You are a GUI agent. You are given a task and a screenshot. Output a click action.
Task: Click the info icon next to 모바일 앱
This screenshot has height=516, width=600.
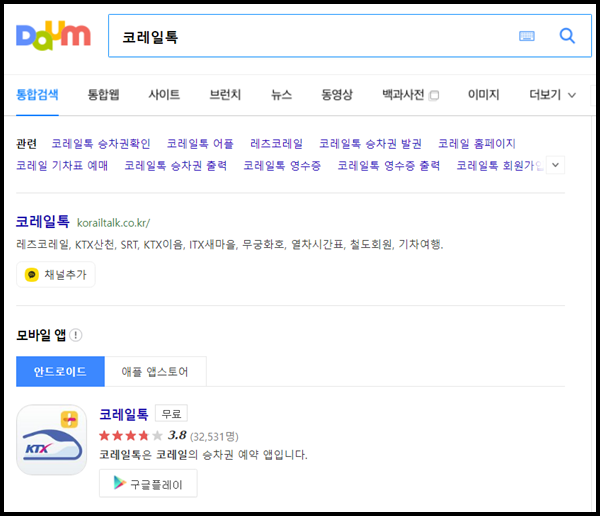tap(76, 335)
